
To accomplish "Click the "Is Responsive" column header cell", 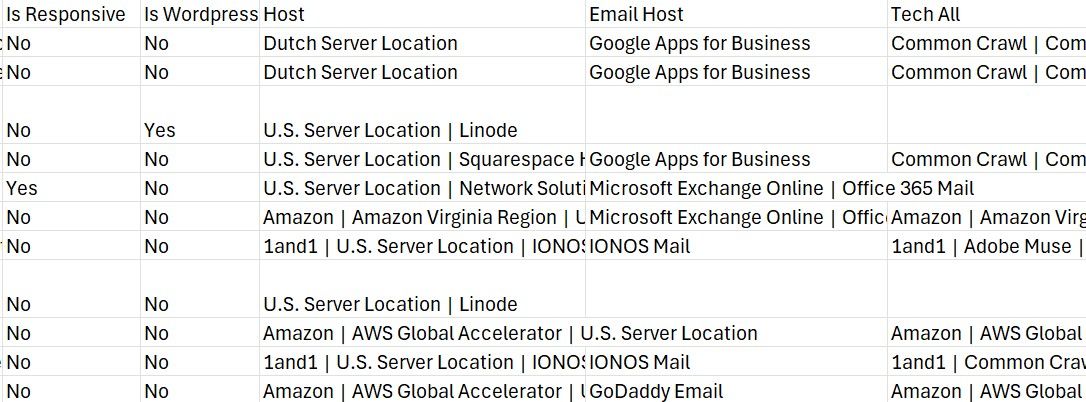I will pyautogui.click(x=66, y=14).
